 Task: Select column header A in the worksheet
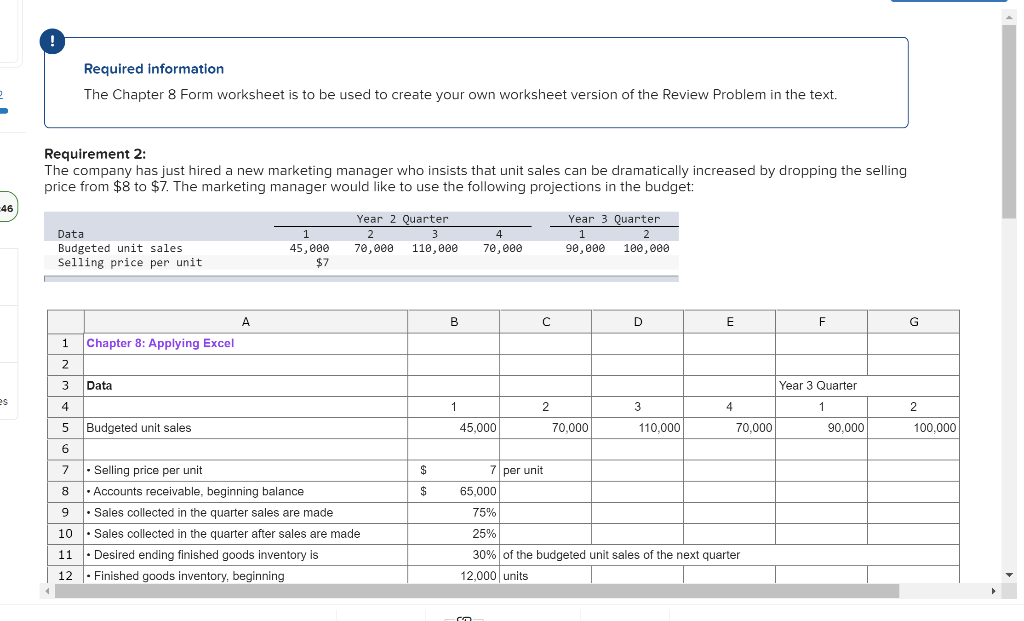(245, 321)
